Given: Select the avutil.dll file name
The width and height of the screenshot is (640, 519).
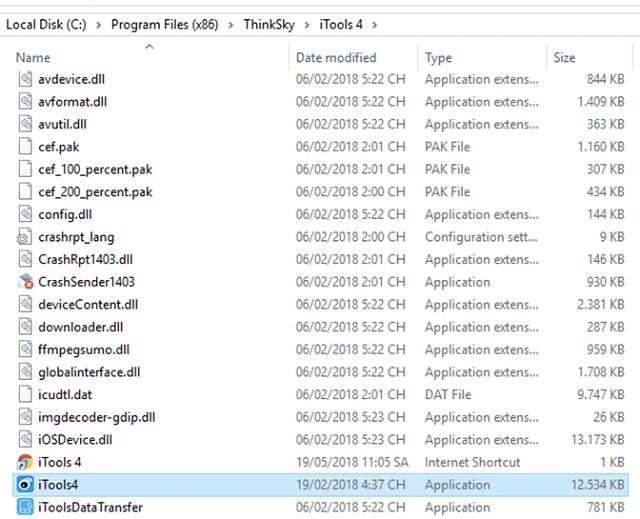Looking at the screenshot, I should [62, 124].
